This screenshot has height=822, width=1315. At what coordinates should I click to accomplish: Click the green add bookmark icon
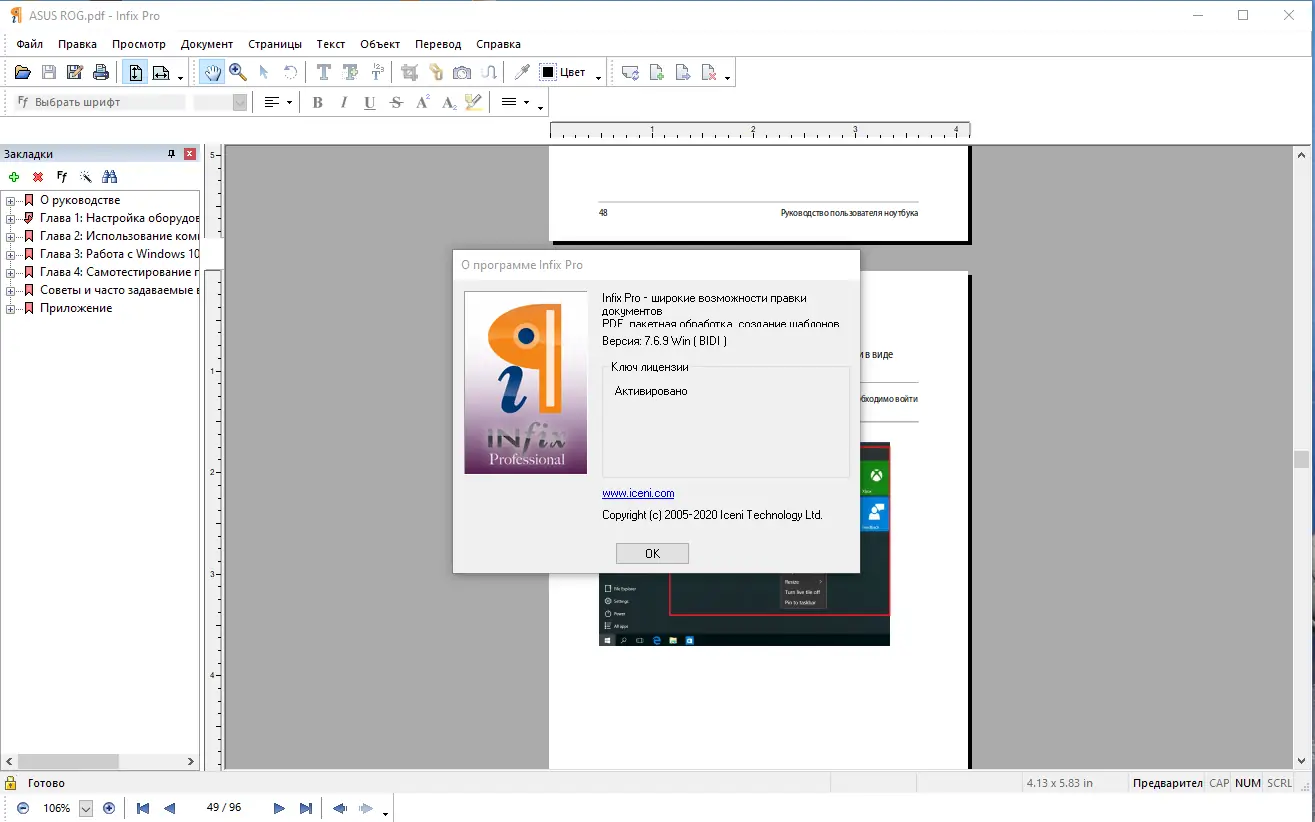[x=14, y=177]
